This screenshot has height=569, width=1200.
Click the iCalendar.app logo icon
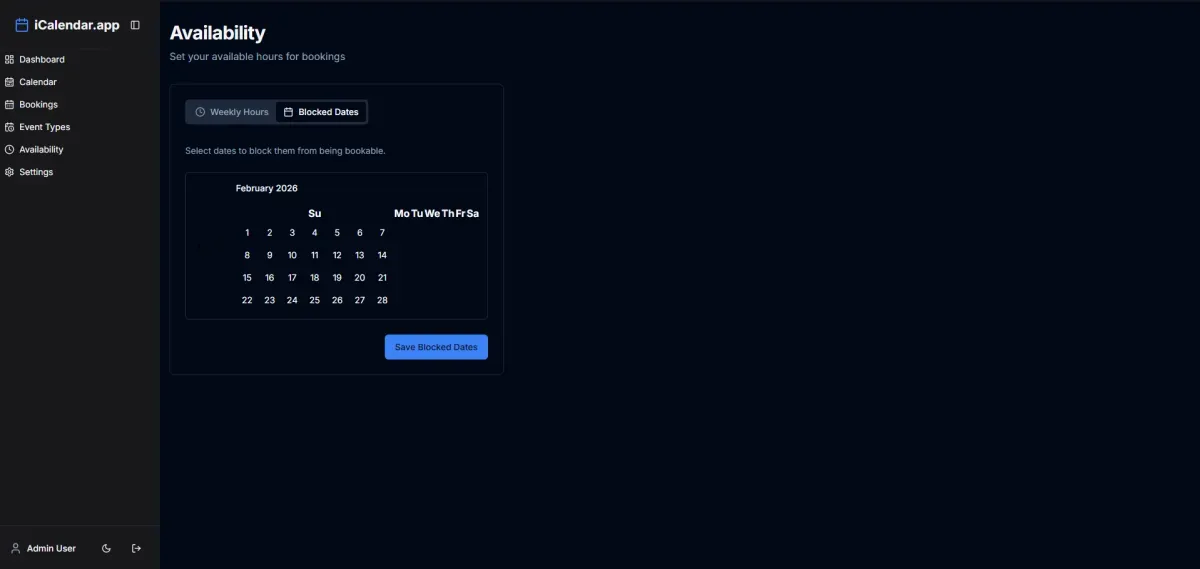coord(22,25)
